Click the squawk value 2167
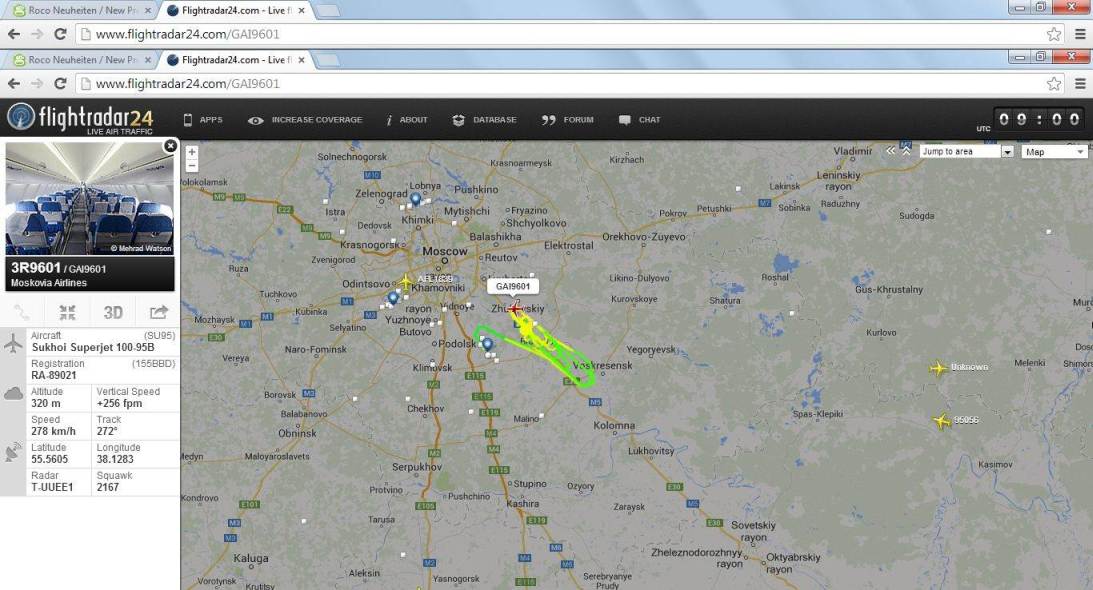 point(108,487)
